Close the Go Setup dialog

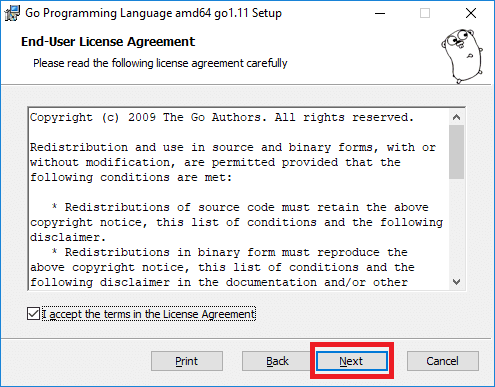click(x=471, y=13)
